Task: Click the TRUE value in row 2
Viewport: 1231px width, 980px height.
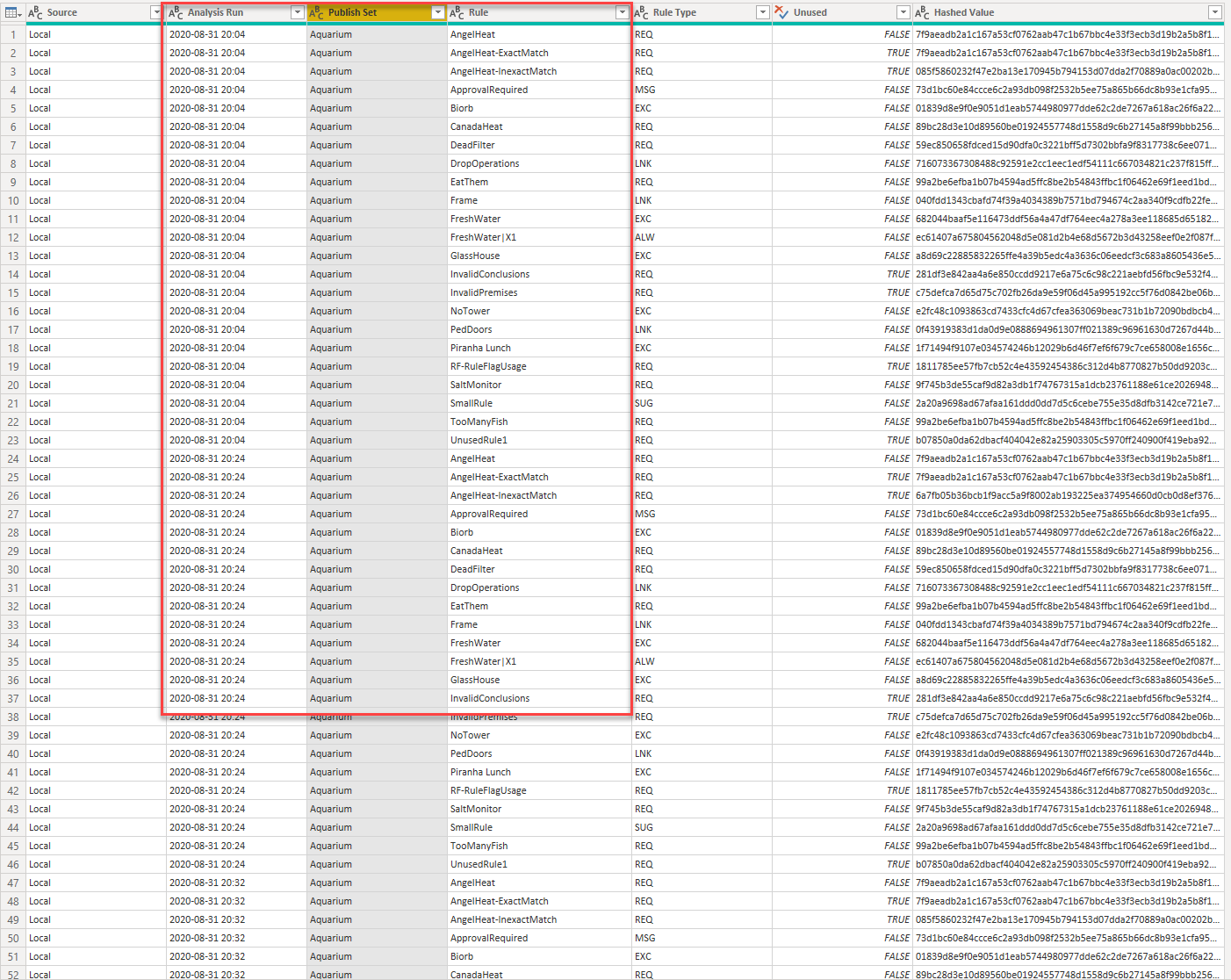Action: 898,53
